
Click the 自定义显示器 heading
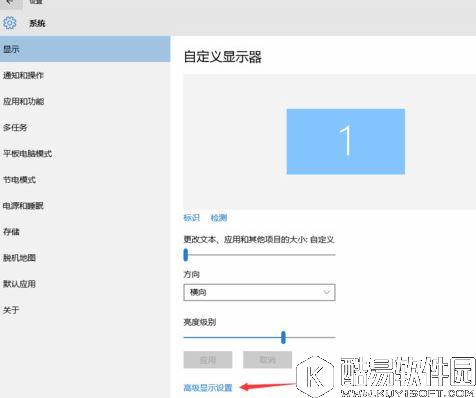223,57
